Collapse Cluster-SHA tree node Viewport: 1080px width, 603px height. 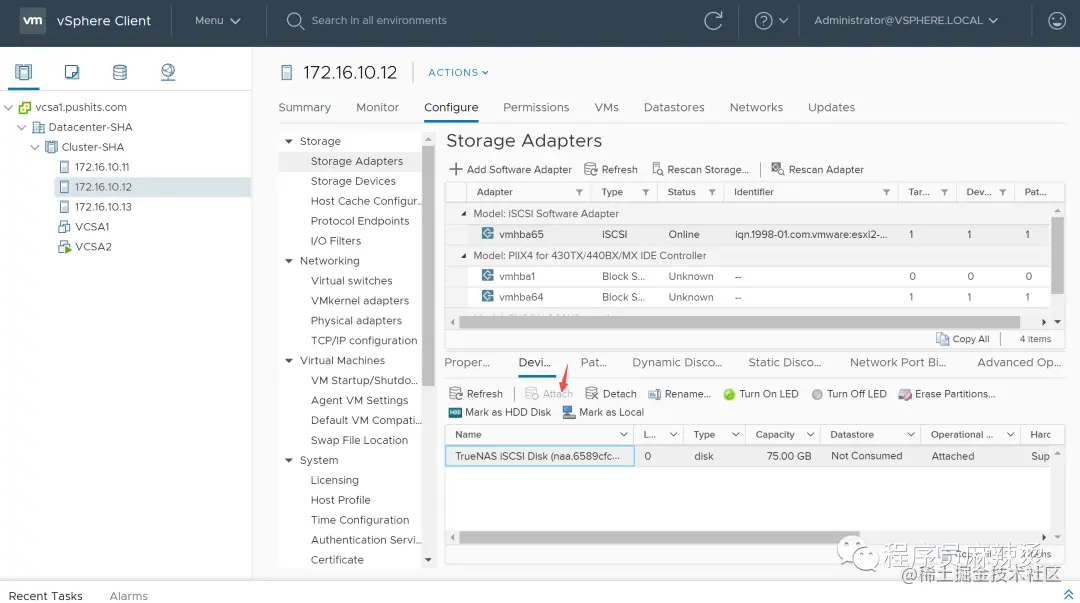(34, 147)
